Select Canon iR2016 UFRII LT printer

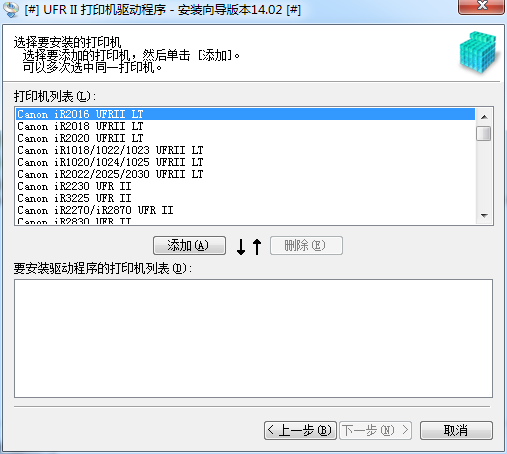point(246,114)
